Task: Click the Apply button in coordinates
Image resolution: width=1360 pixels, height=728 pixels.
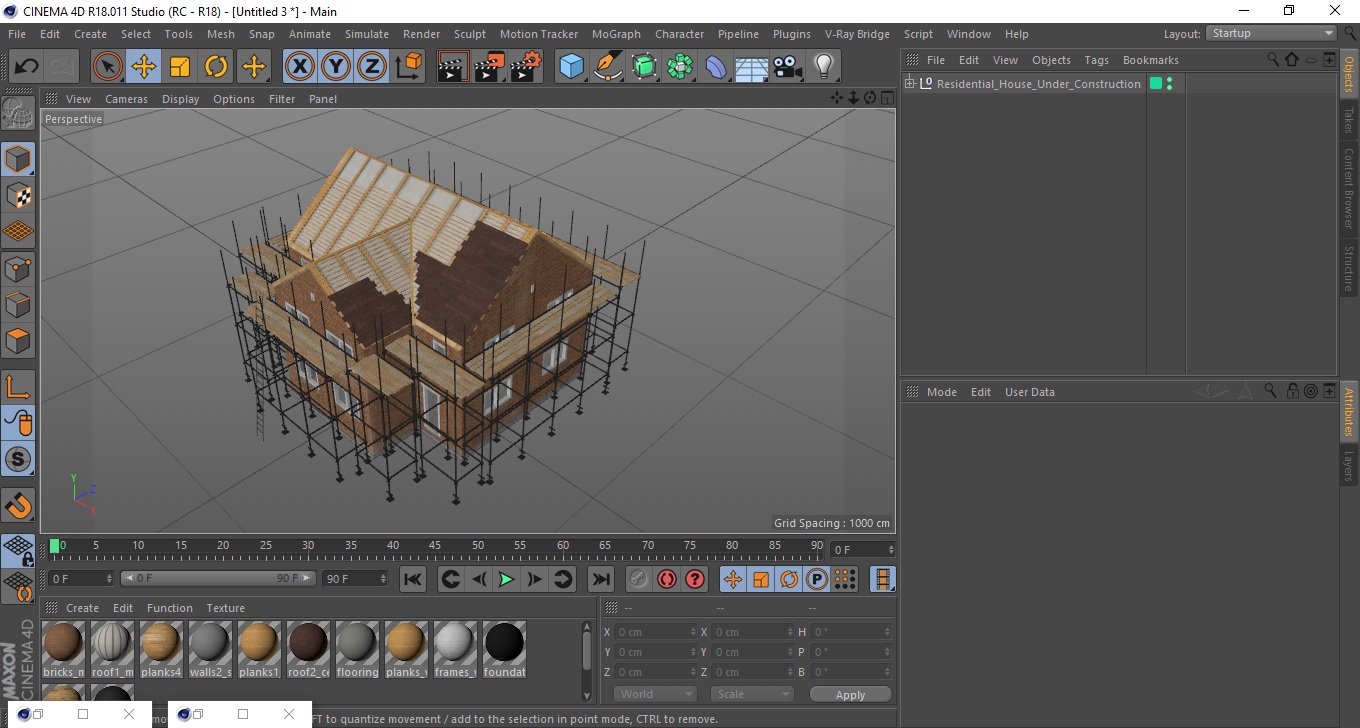Action: [850, 695]
